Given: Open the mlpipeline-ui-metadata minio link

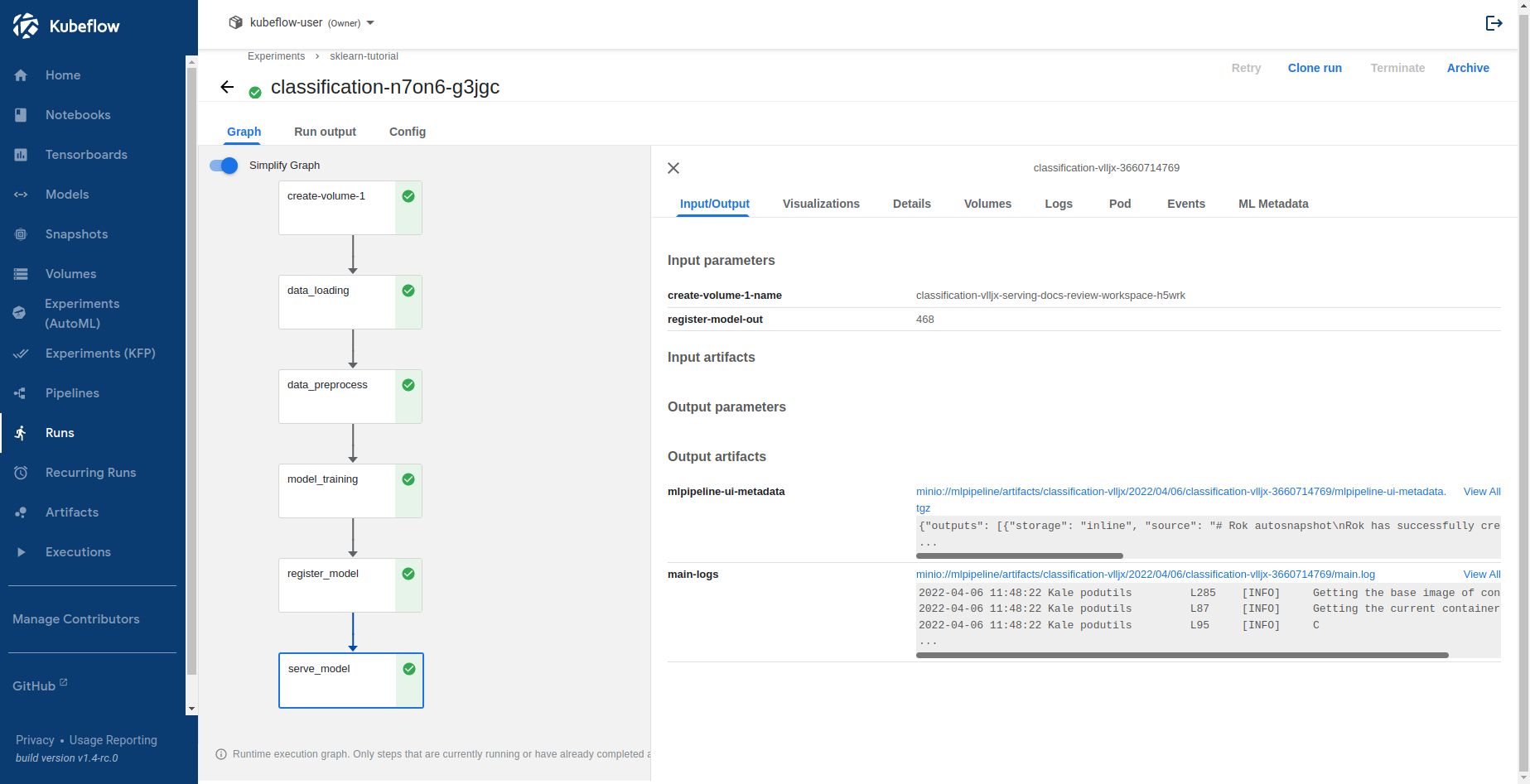Looking at the screenshot, I should [1181, 499].
